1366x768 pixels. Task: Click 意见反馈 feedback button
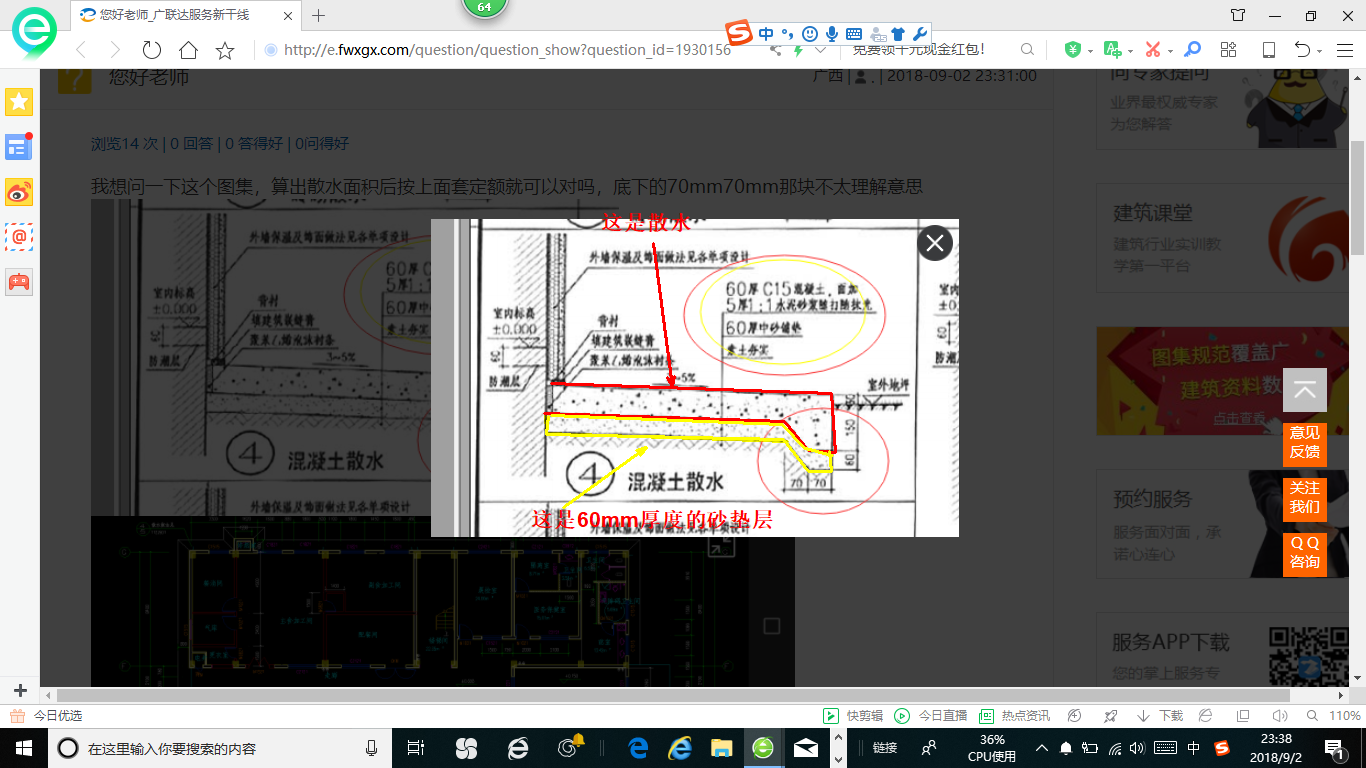[1304, 444]
